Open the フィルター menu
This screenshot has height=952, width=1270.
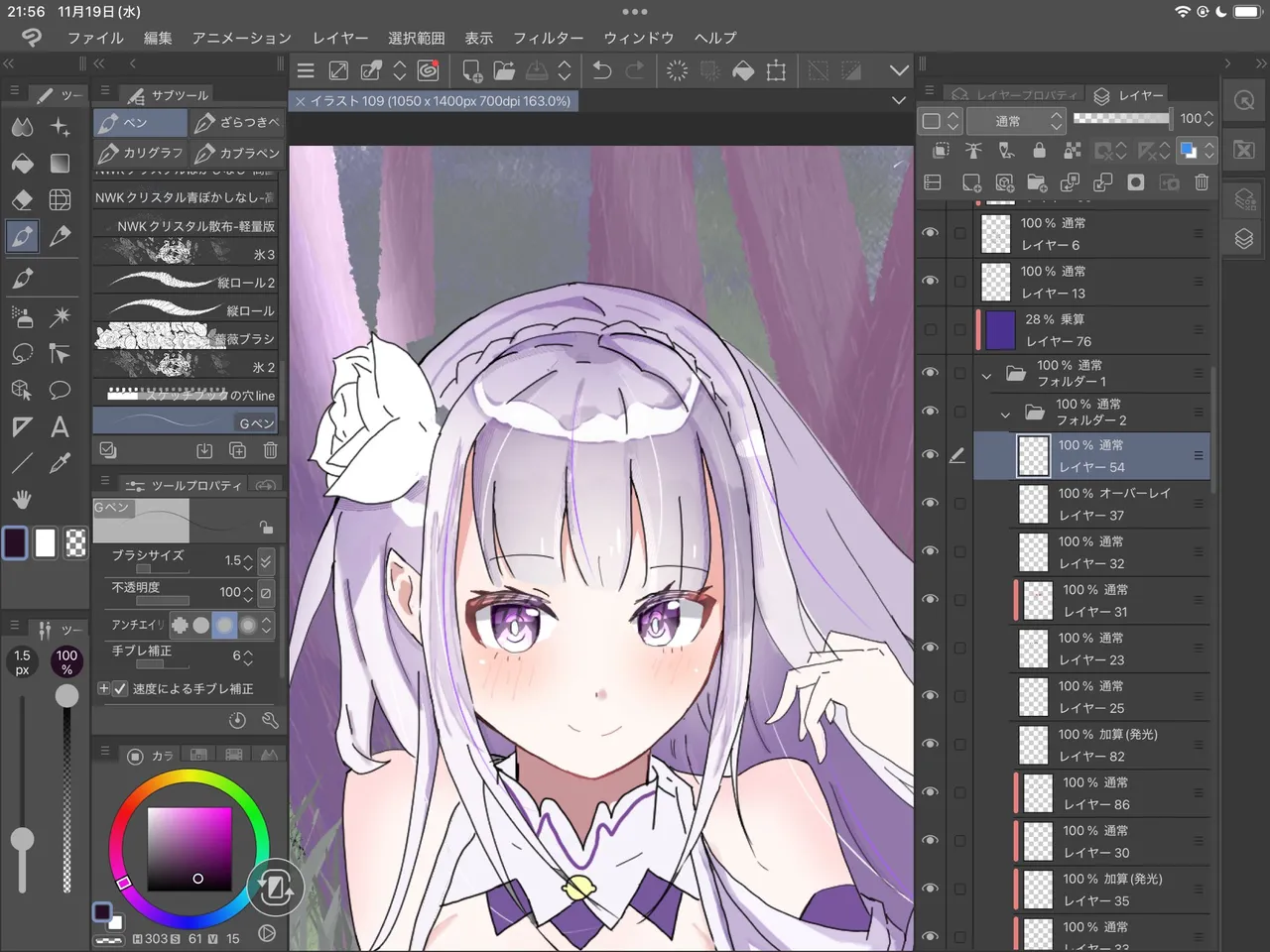pyautogui.click(x=548, y=38)
